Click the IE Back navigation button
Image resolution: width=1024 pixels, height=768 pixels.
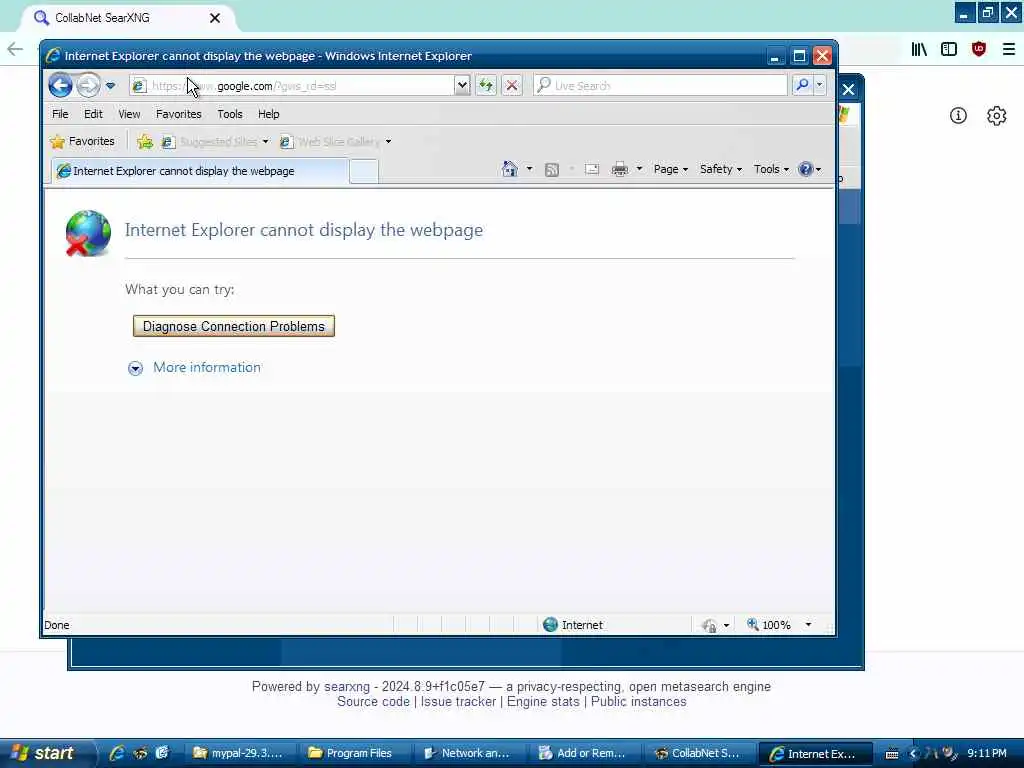(60, 86)
